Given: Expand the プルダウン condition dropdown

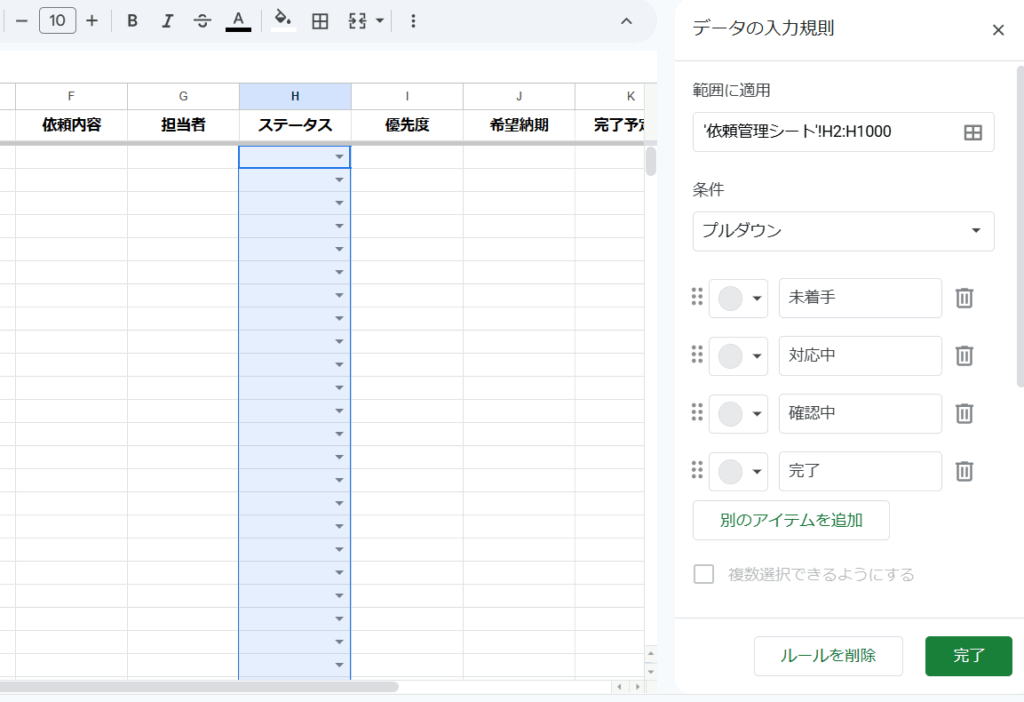Looking at the screenshot, I should coord(843,231).
